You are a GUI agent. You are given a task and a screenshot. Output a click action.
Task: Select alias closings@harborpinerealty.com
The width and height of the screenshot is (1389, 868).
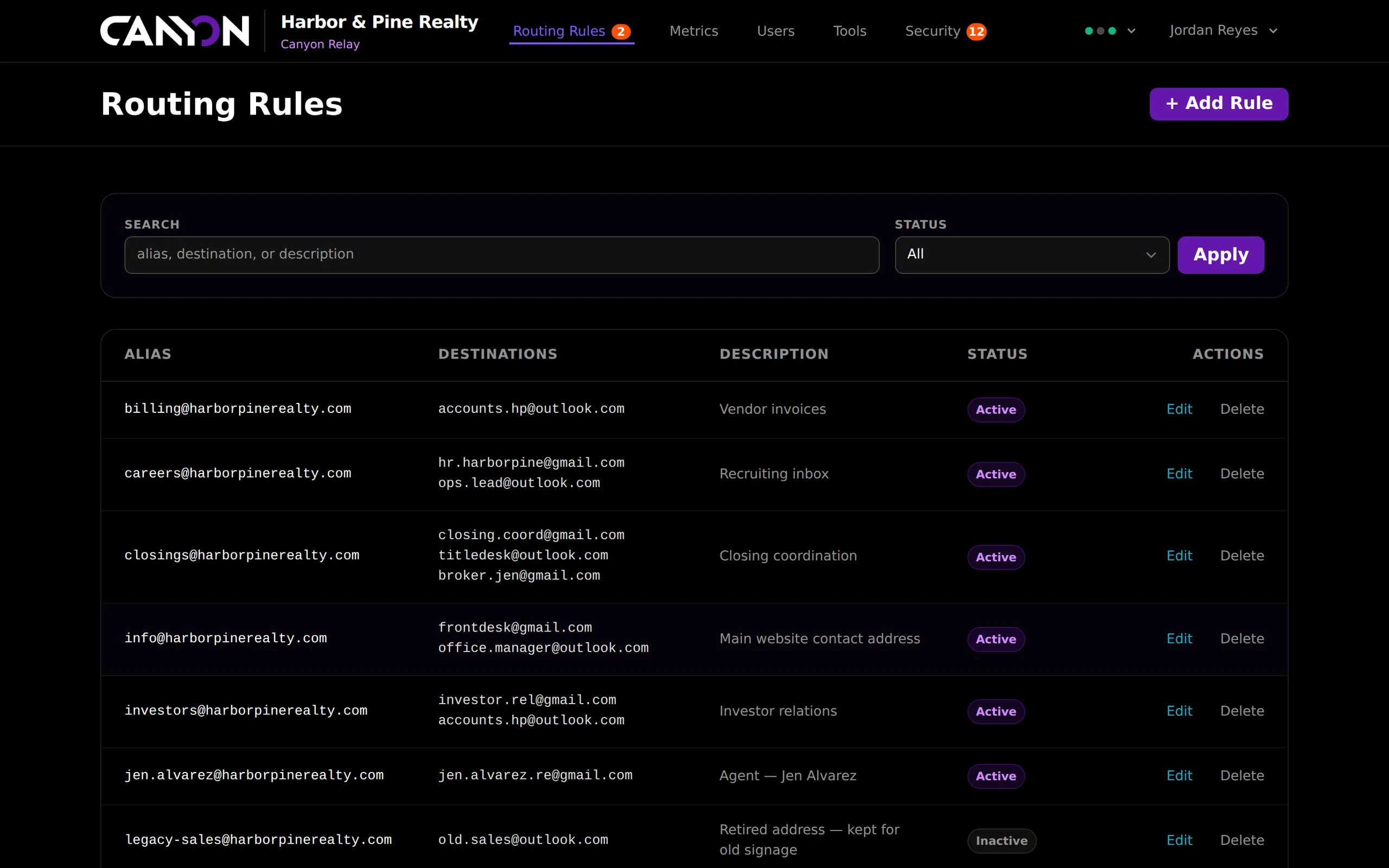[x=241, y=556]
